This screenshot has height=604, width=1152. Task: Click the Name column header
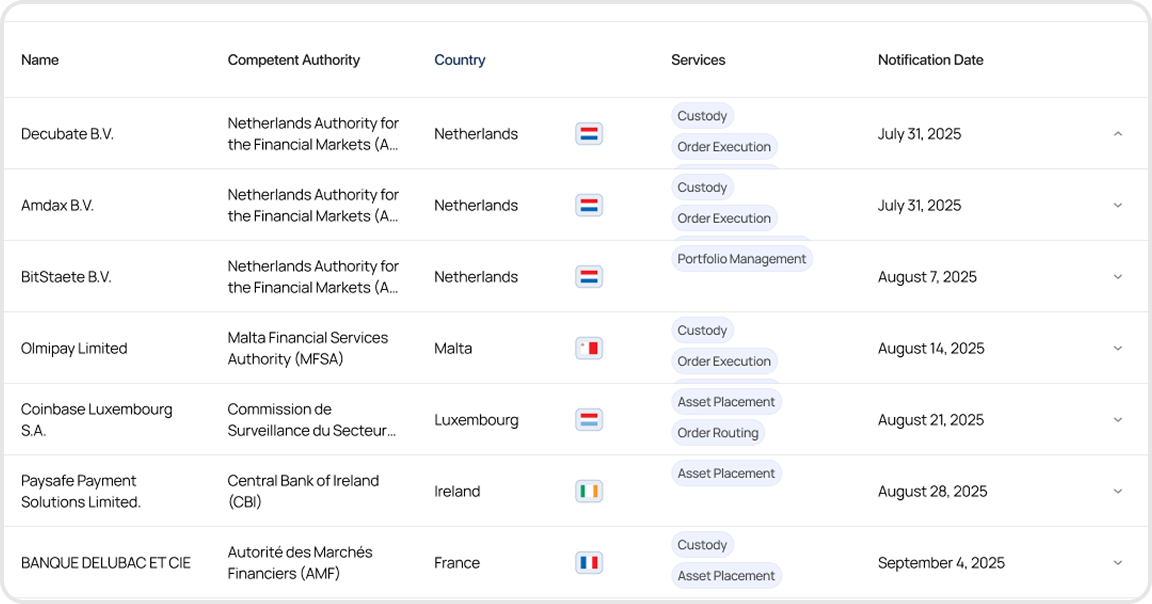click(x=40, y=60)
